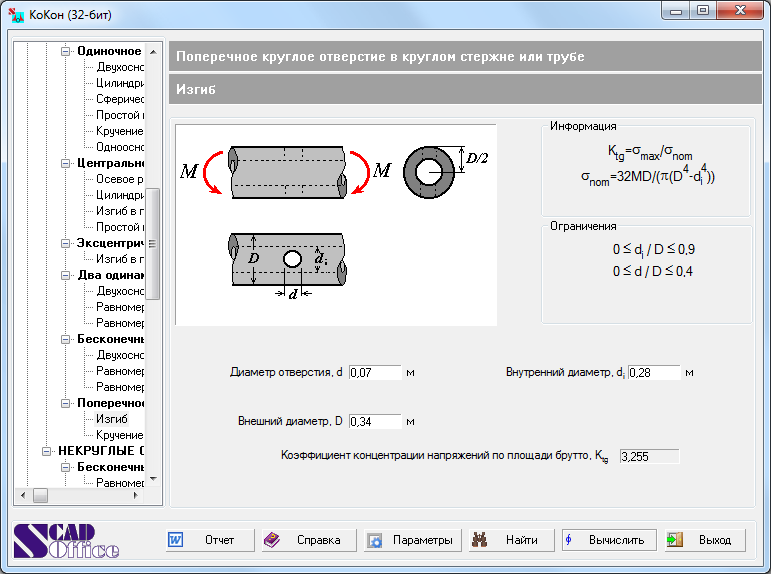This screenshot has height=574, width=771.
Task: Open help with Справка button
Action: tap(309, 540)
